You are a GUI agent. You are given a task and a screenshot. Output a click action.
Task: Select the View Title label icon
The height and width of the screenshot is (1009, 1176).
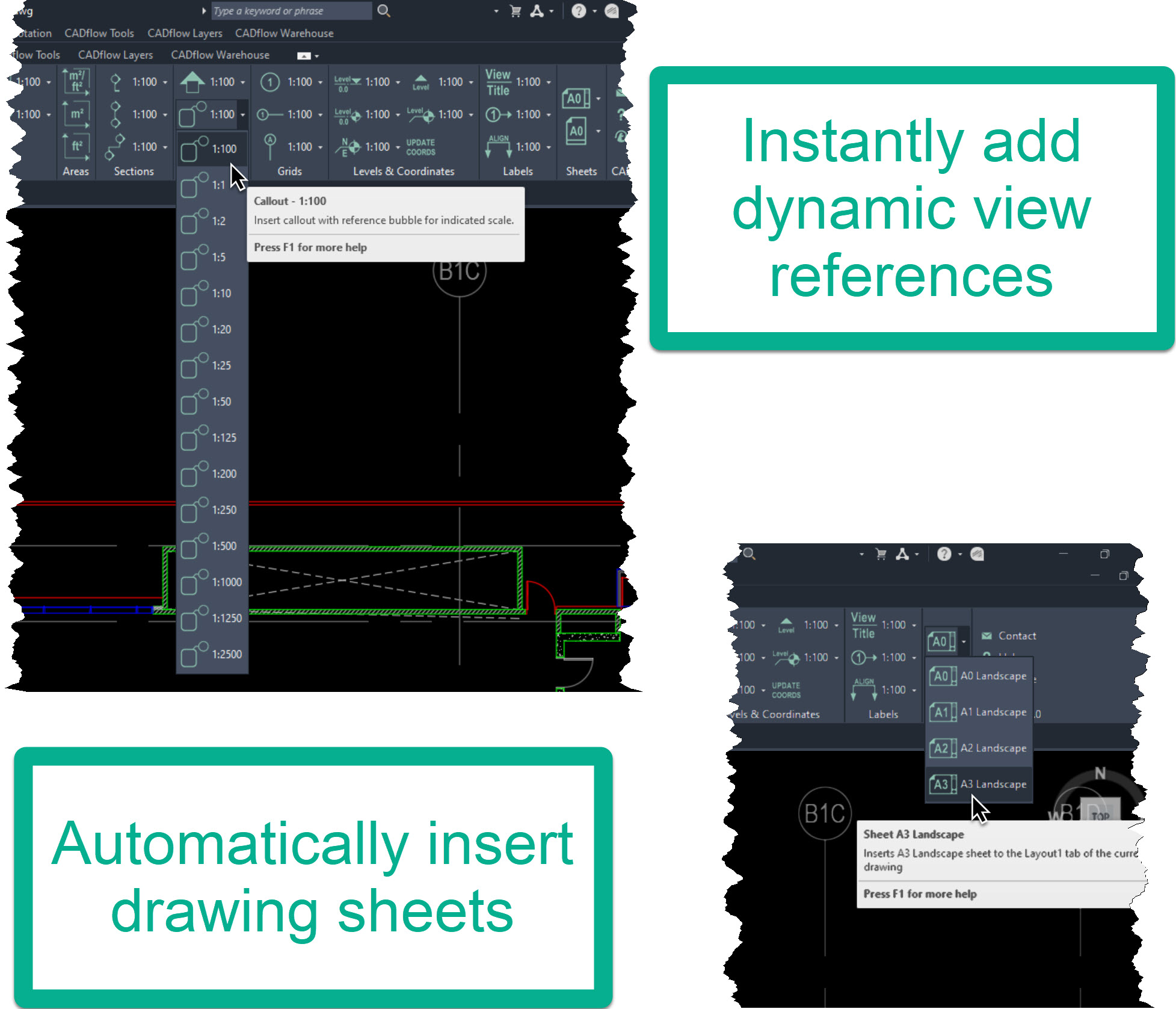[x=497, y=82]
